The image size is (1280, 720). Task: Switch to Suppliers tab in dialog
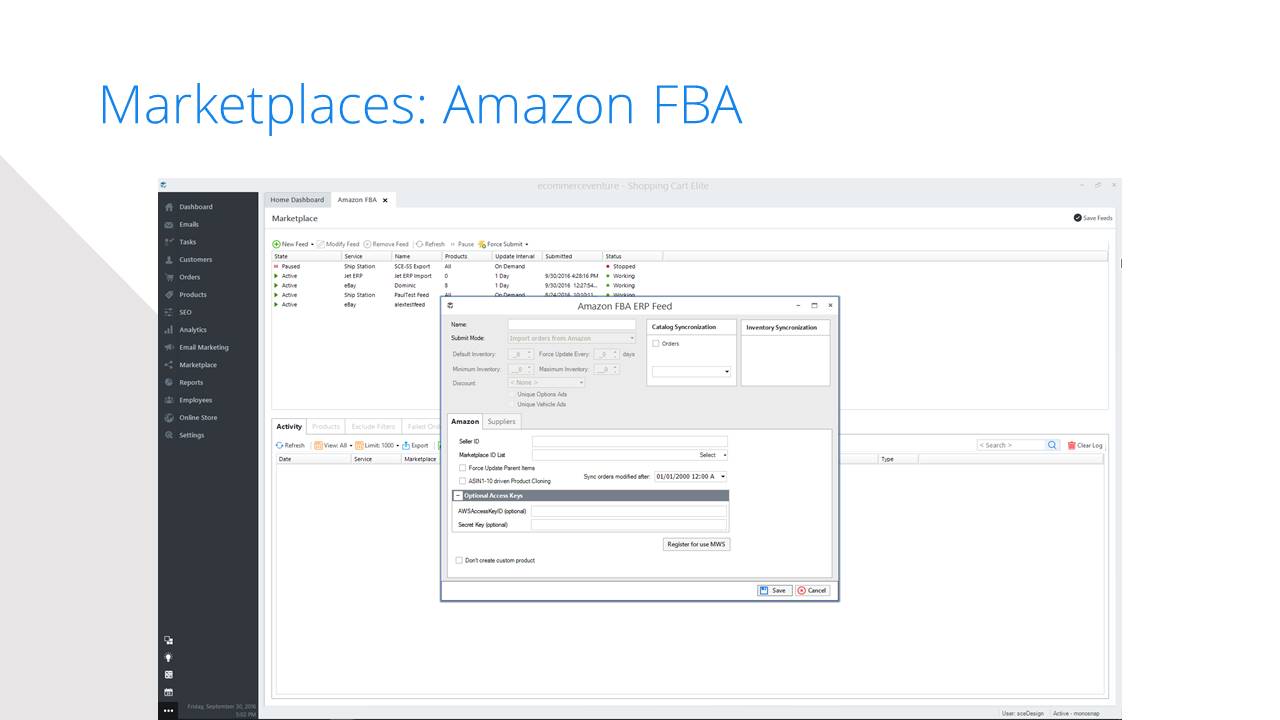[x=501, y=421]
